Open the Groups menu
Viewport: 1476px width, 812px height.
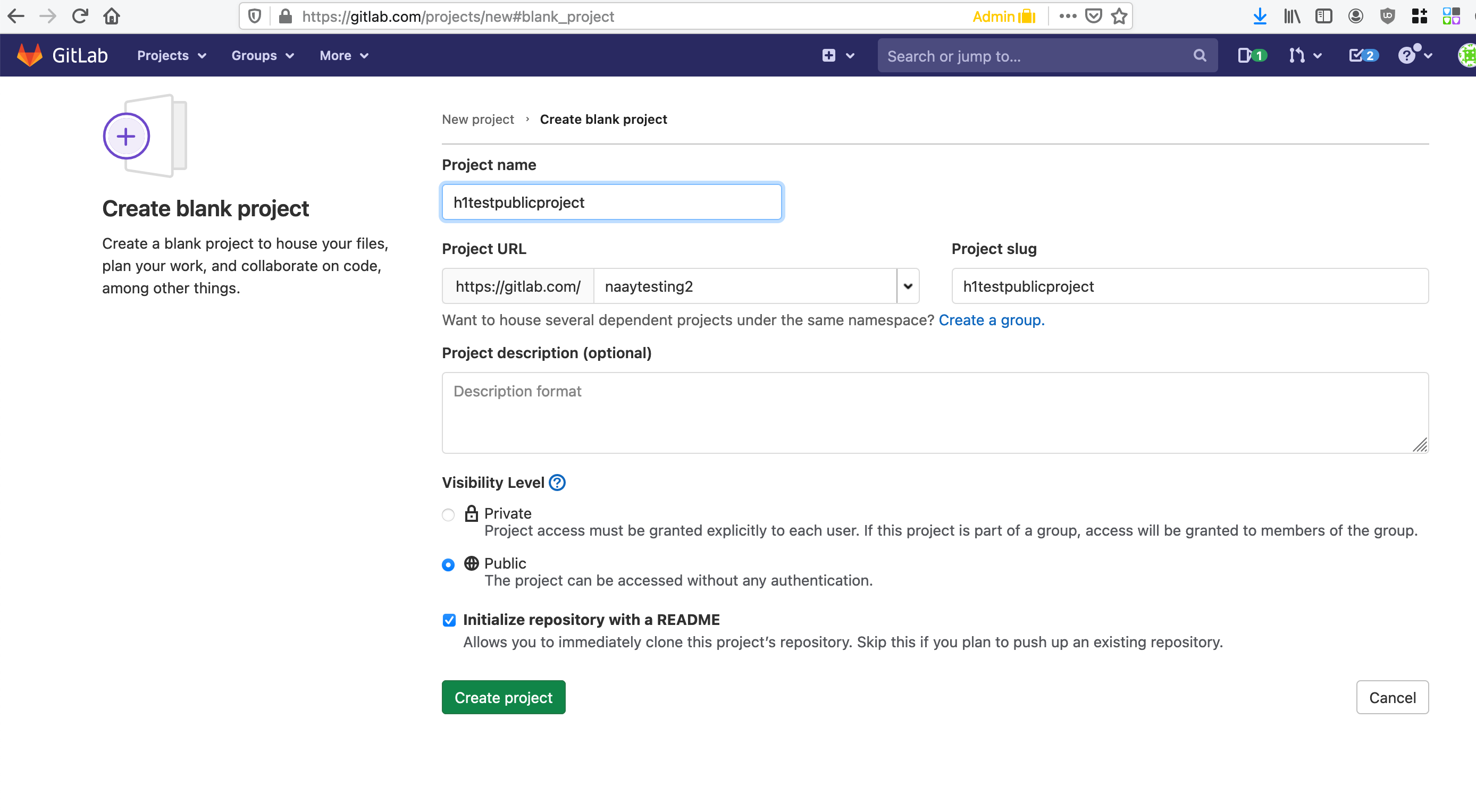(262, 56)
